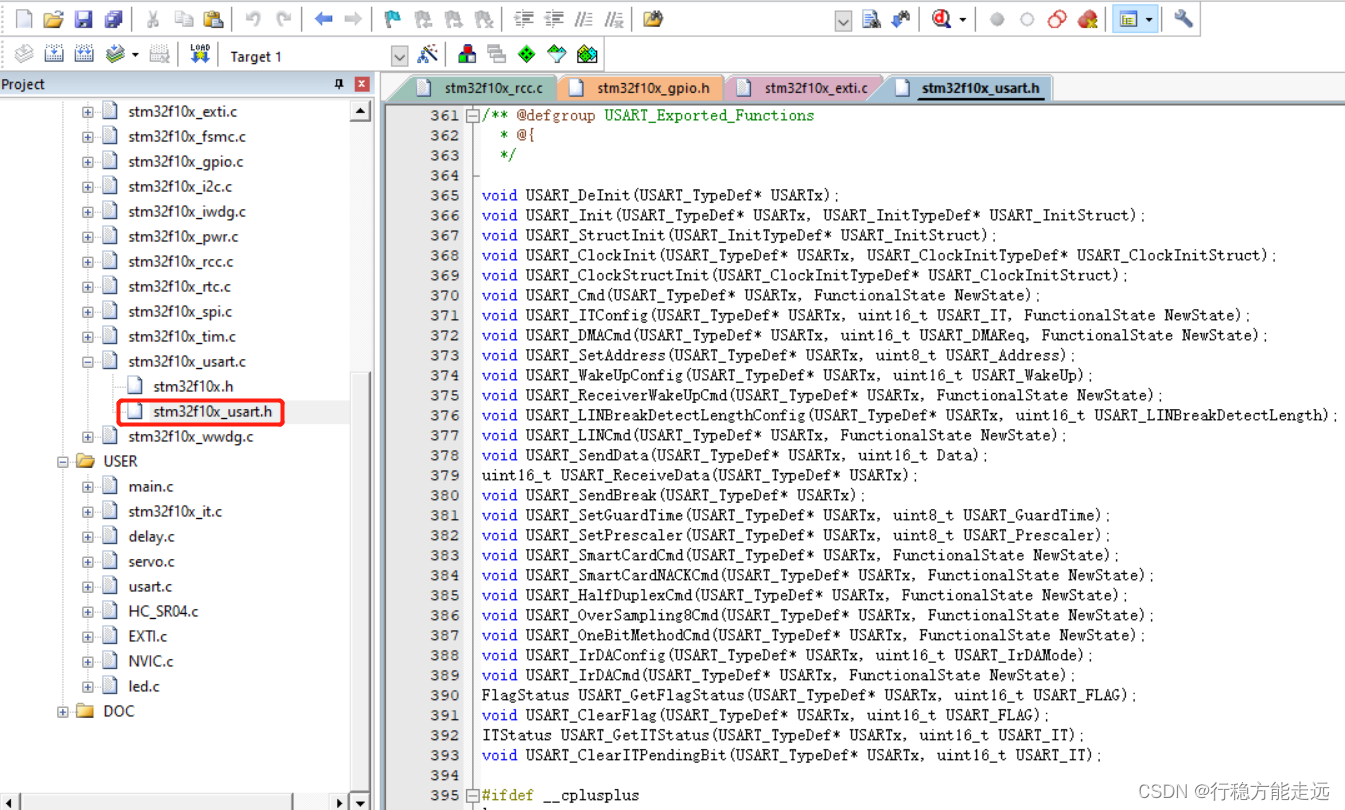
Task: Insert breakpoint red circle icon
Action: [x=997, y=19]
